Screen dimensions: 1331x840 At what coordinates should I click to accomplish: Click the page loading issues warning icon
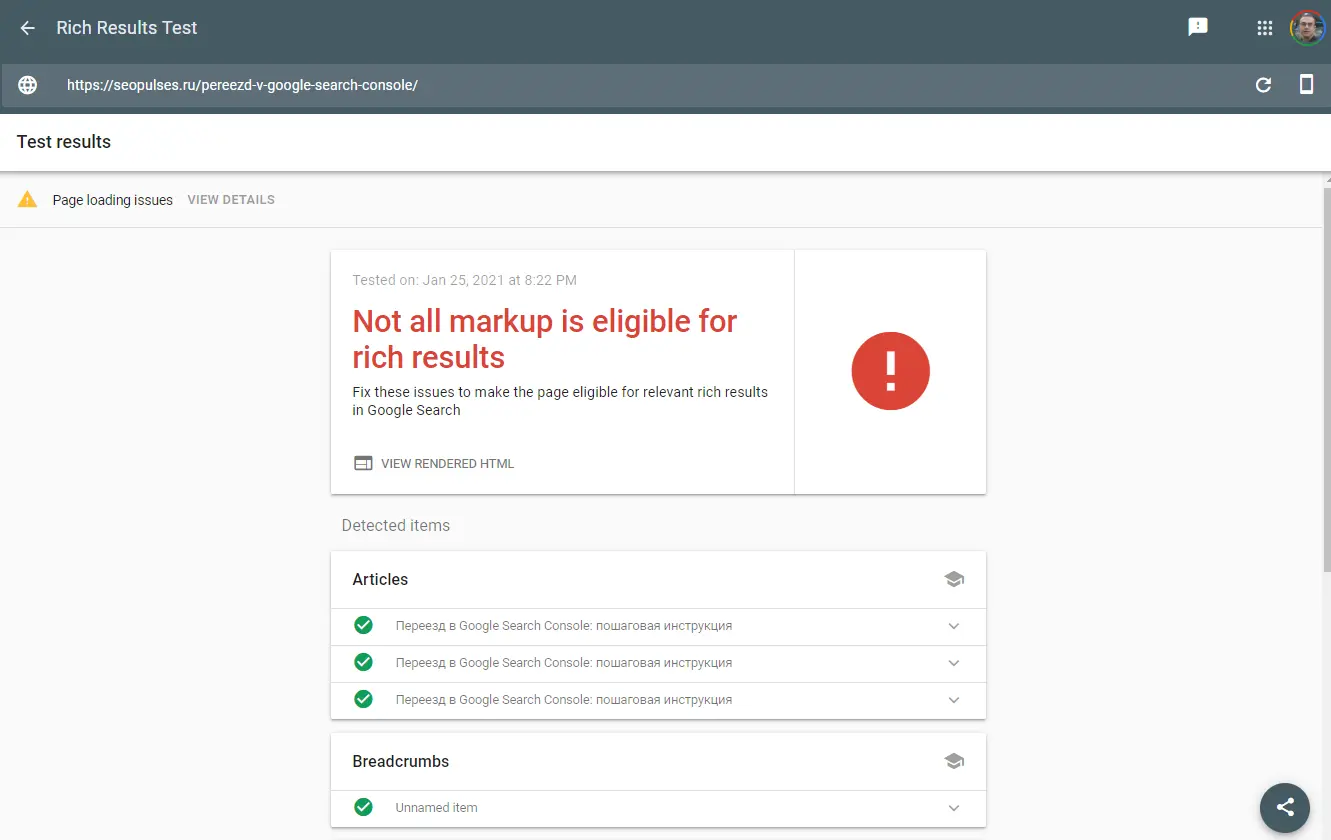point(27,200)
